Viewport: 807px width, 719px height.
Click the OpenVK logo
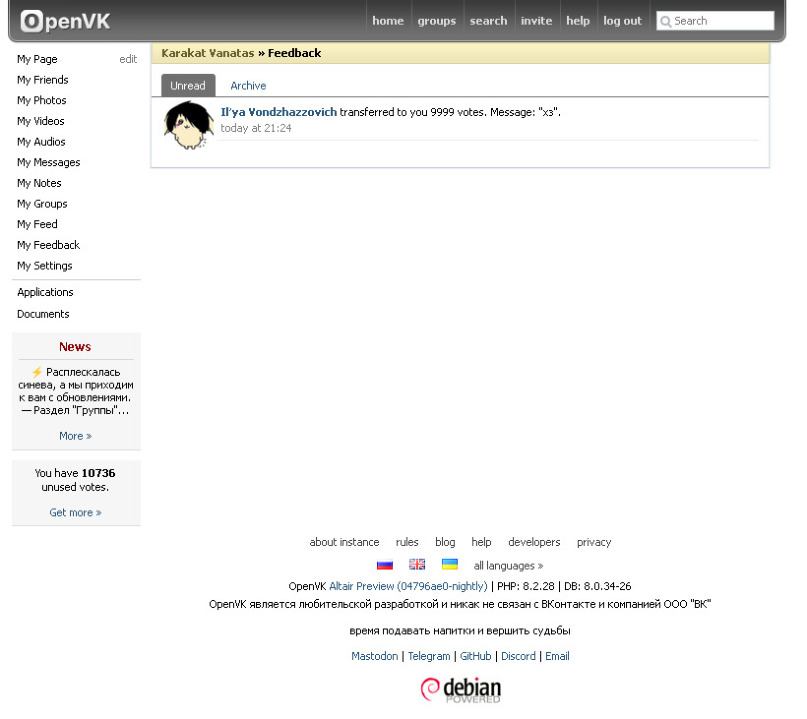tap(65, 21)
